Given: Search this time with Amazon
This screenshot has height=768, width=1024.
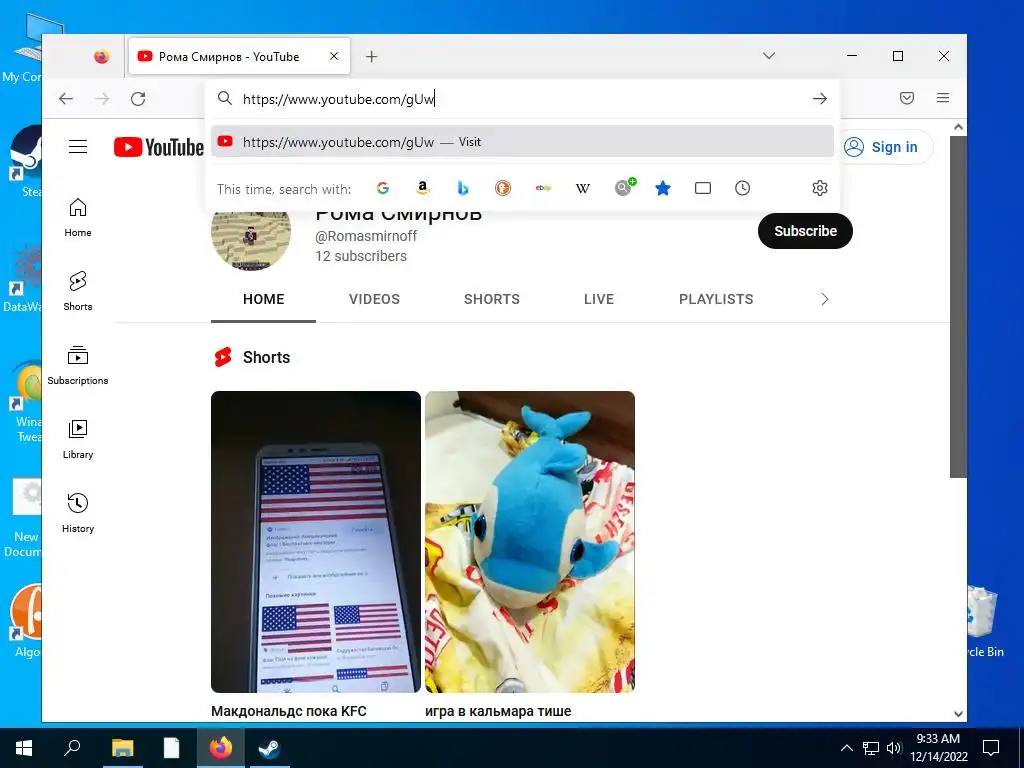Looking at the screenshot, I should pyautogui.click(x=423, y=188).
